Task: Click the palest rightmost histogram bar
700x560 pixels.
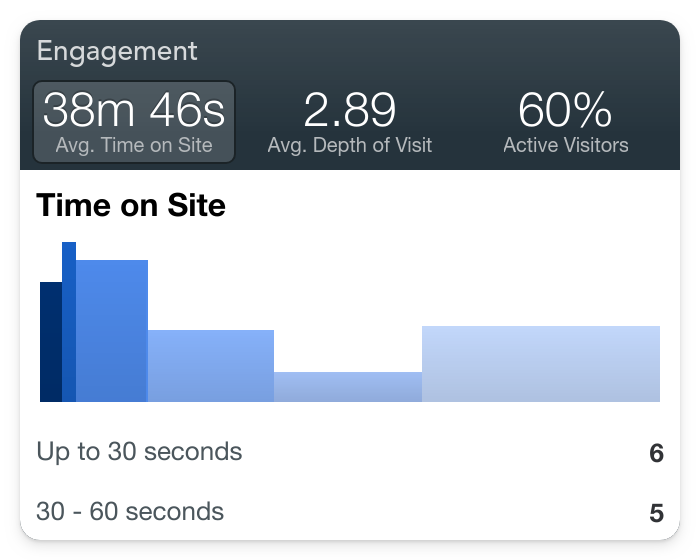Action: [541, 364]
